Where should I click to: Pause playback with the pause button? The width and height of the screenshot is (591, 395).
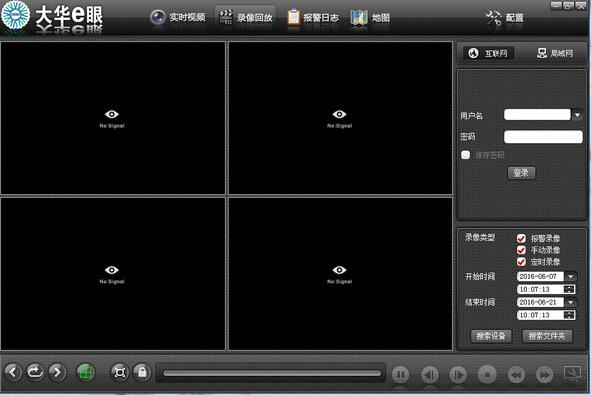point(400,375)
